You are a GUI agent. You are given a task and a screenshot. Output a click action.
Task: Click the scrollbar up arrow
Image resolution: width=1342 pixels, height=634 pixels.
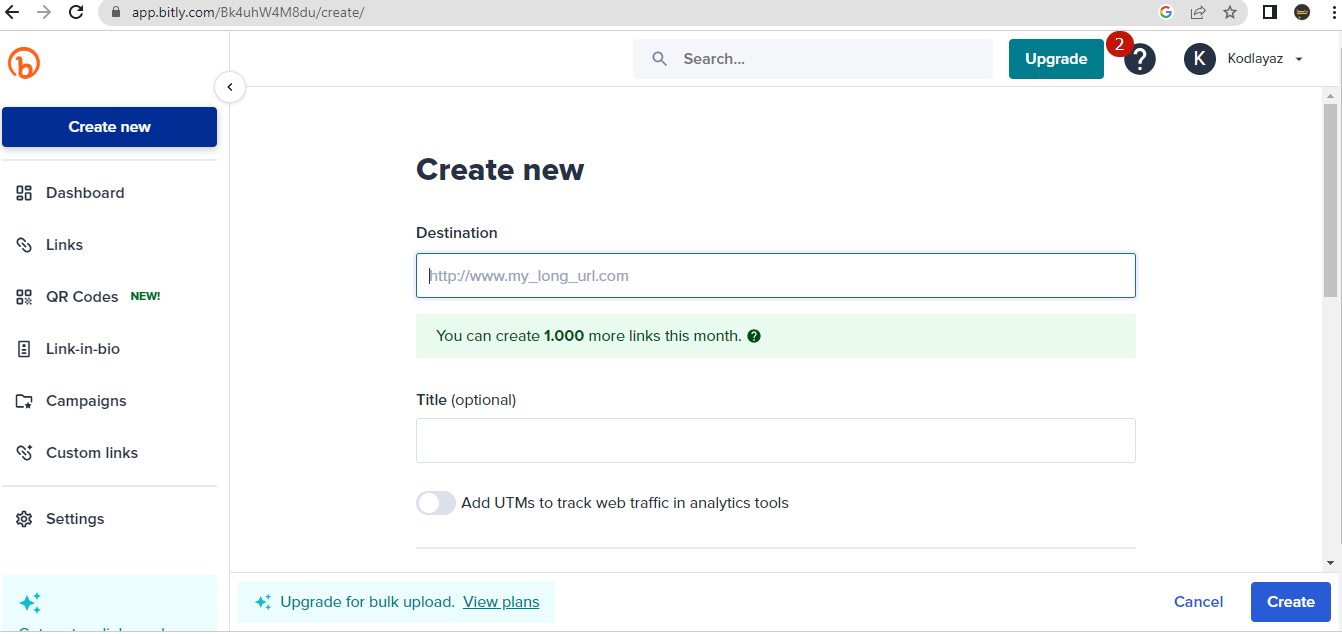pyautogui.click(x=1330, y=95)
